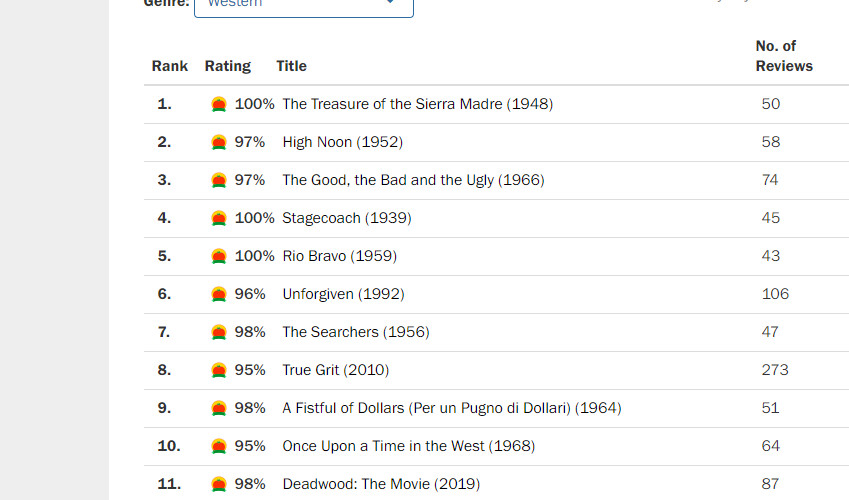Open the Genre dropdown showing Western
This screenshot has width=849, height=500.
click(x=304, y=5)
